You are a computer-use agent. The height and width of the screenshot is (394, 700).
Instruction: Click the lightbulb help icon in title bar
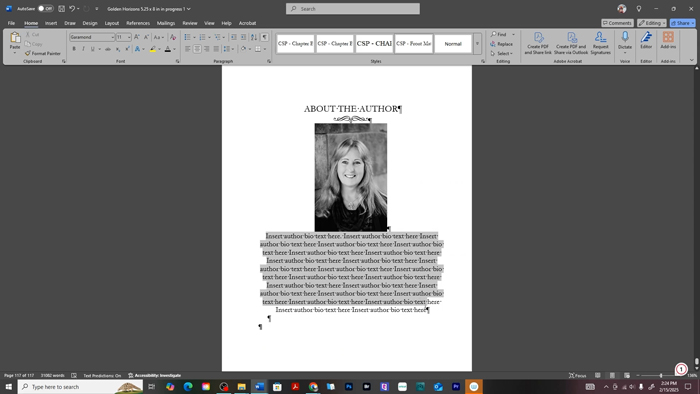639,8
